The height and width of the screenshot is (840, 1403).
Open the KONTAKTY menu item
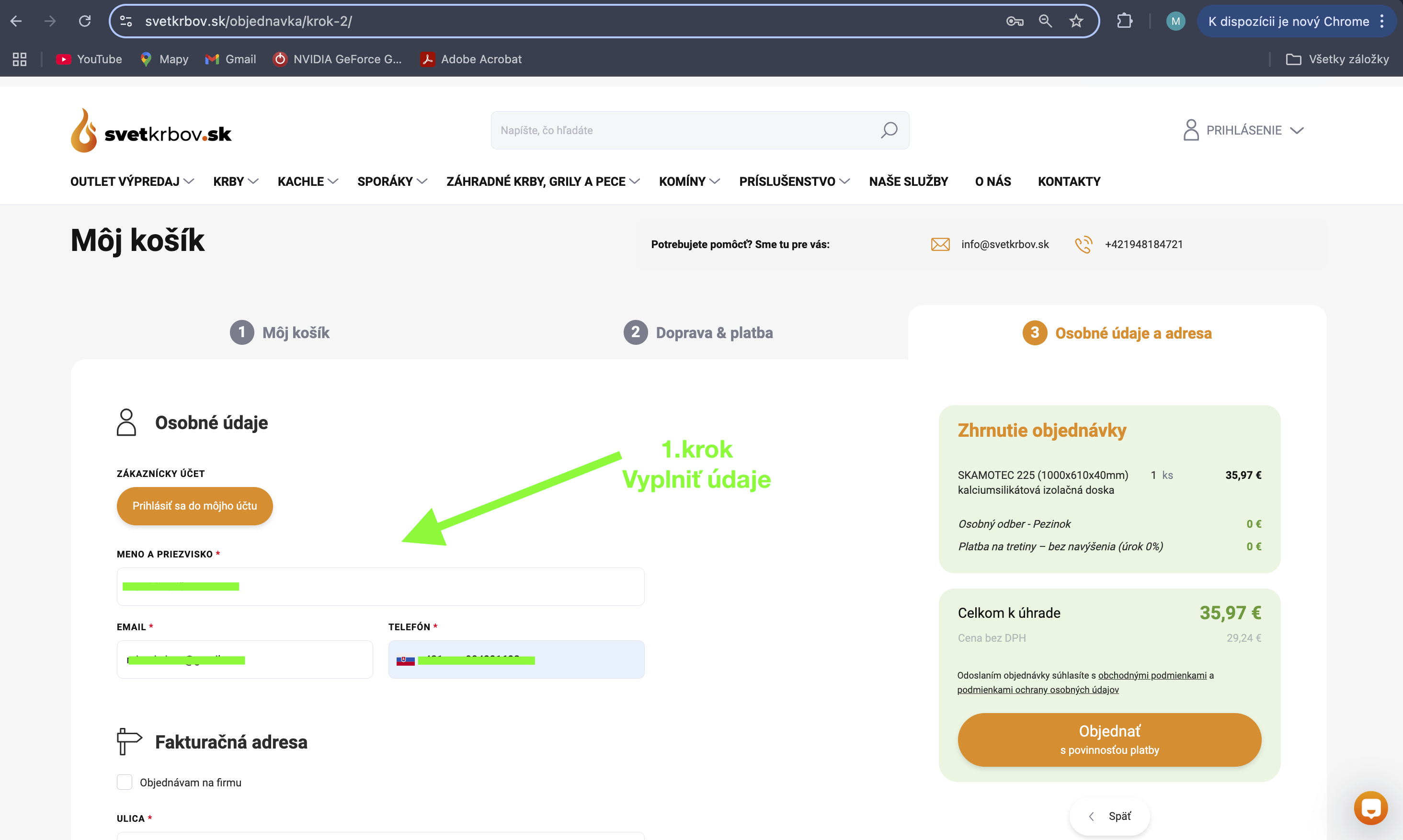click(1069, 181)
